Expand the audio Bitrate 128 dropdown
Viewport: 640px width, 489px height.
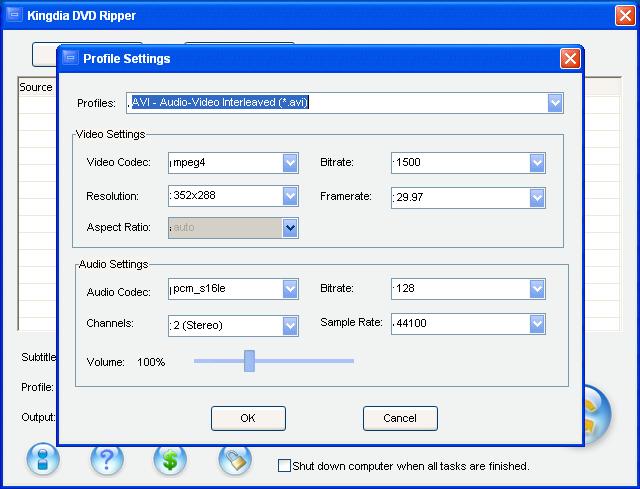tap(537, 289)
